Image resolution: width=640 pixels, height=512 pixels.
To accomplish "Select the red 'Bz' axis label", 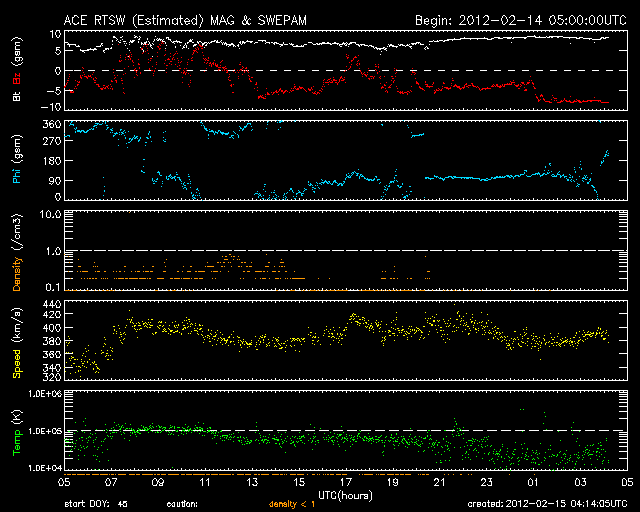I will click(17, 78).
